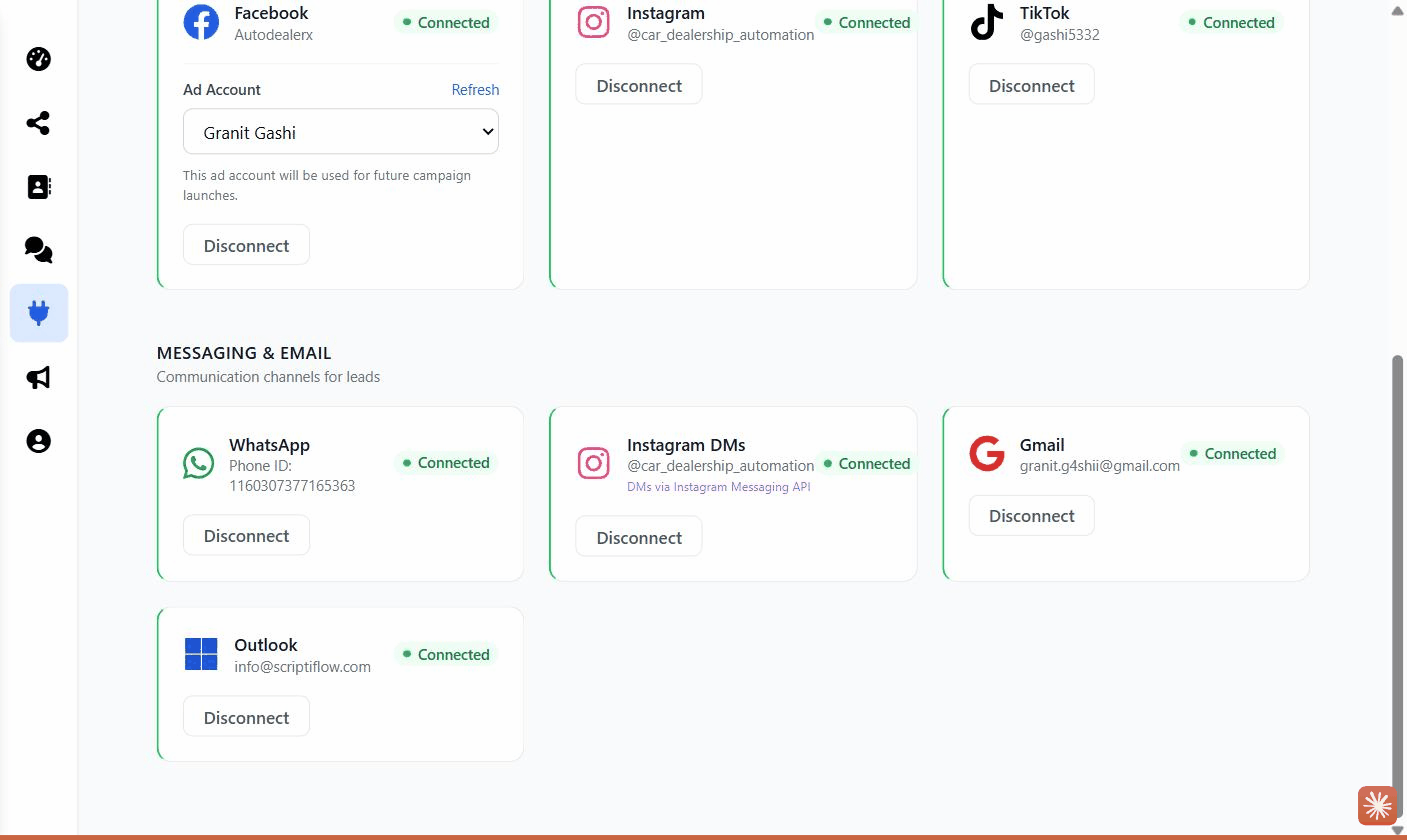Click the ad account helper text

click(327, 185)
